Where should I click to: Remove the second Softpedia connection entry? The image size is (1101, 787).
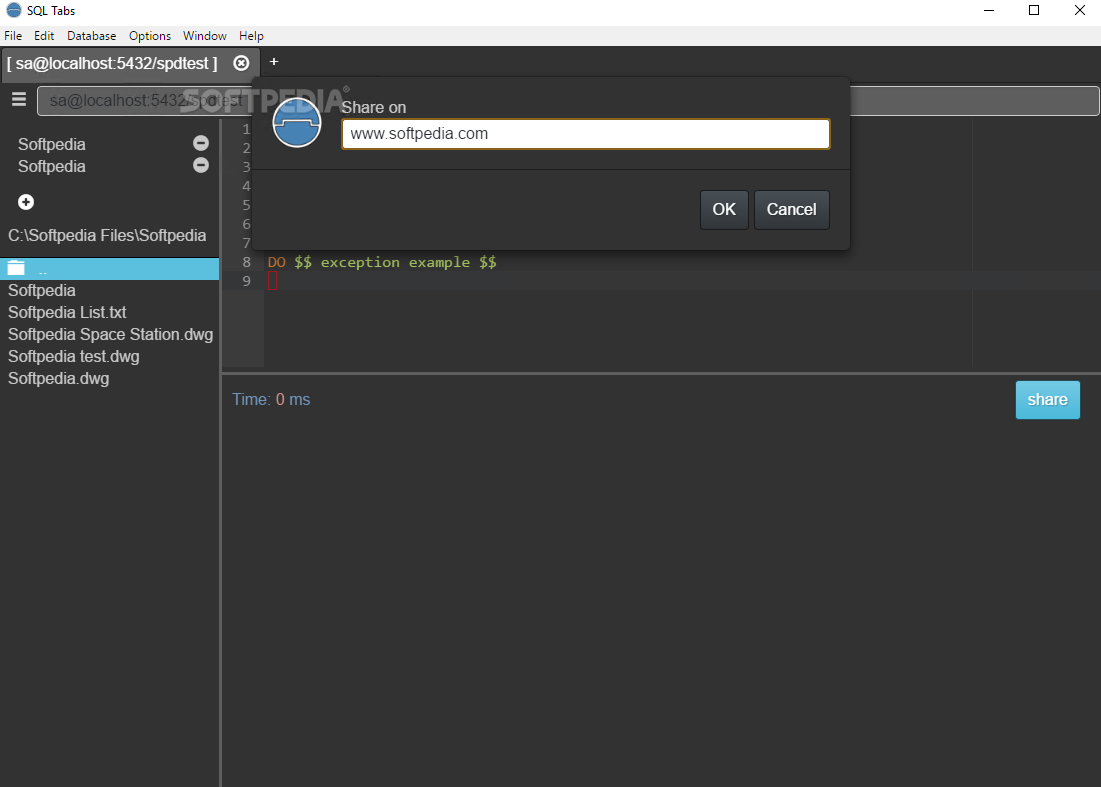201,165
